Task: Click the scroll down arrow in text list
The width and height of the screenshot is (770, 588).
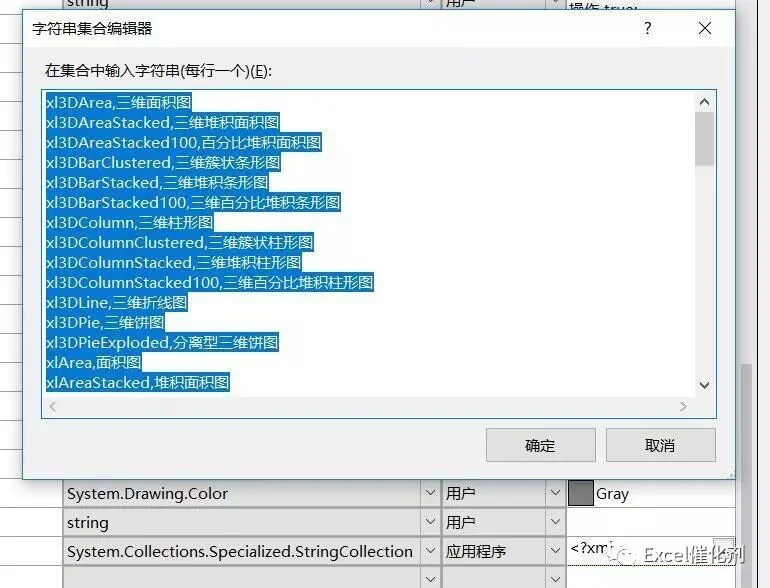Action: [704, 385]
